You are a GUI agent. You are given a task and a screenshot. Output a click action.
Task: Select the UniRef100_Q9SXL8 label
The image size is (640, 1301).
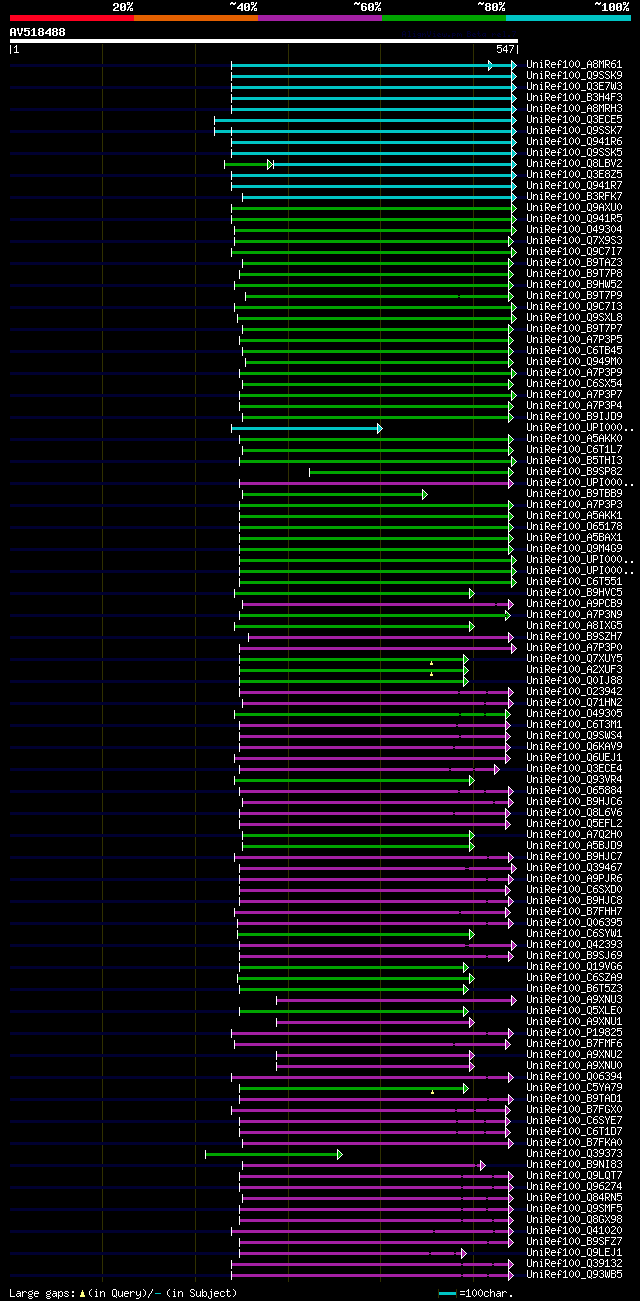click(x=575, y=318)
